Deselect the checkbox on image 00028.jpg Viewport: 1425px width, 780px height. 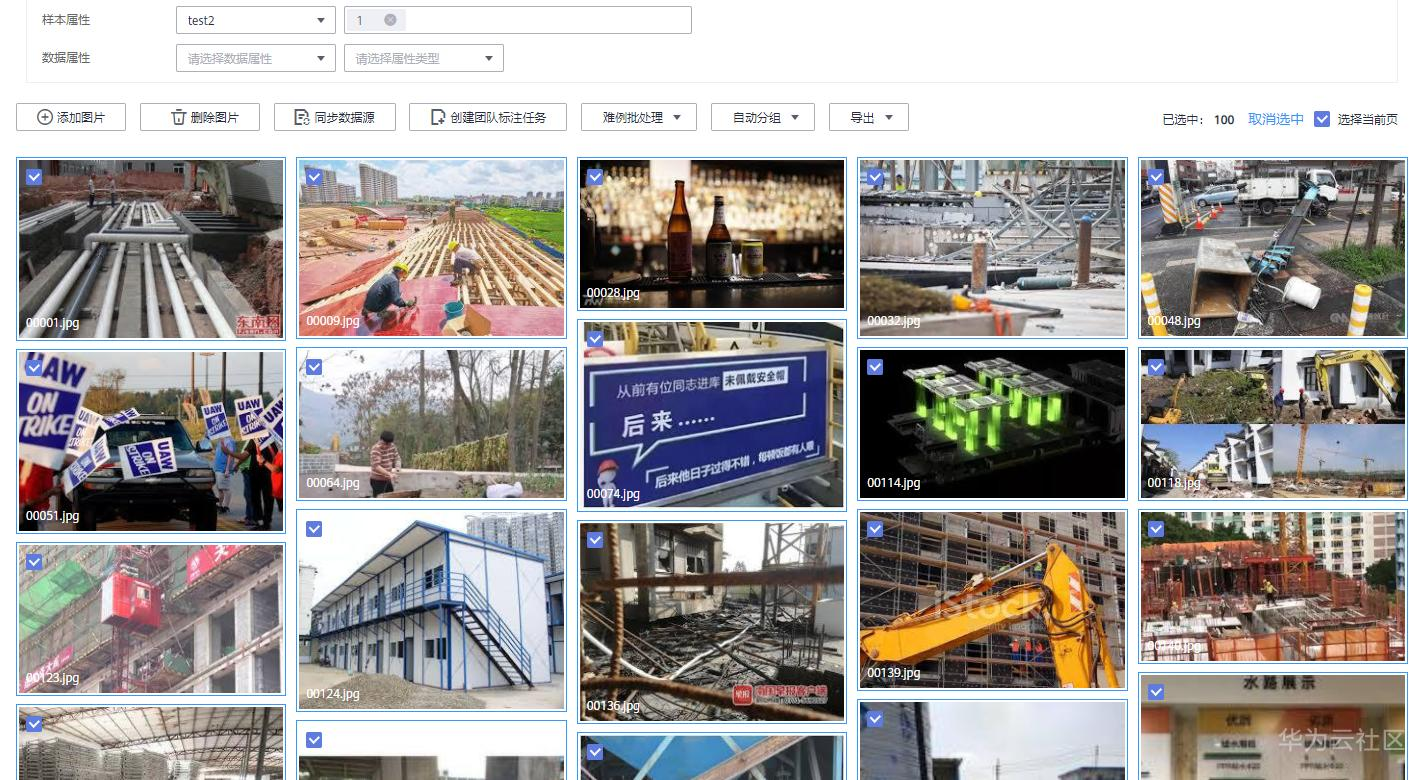tap(595, 176)
